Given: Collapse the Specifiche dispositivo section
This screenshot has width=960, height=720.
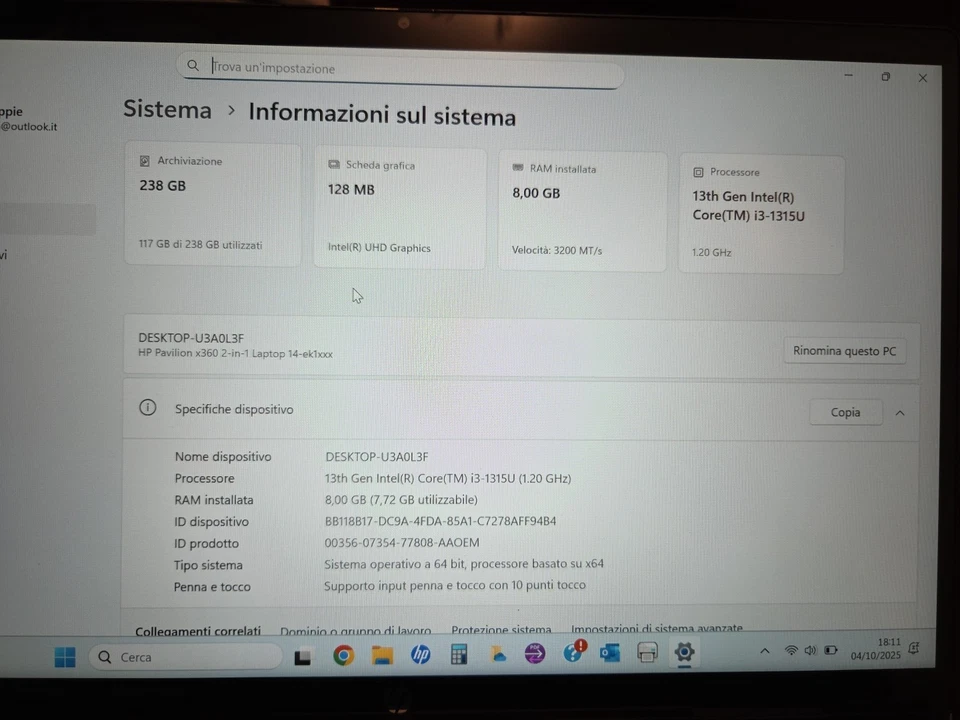Looking at the screenshot, I should tap(899, 412).
